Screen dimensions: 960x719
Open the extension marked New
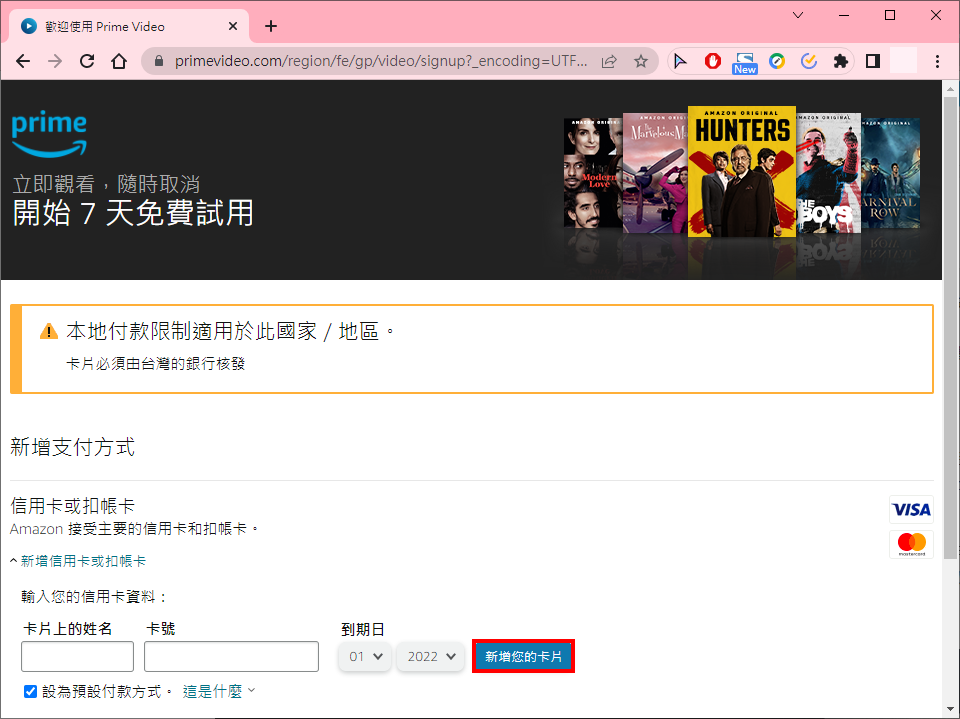pyautogui.click(x=744, y=62)
